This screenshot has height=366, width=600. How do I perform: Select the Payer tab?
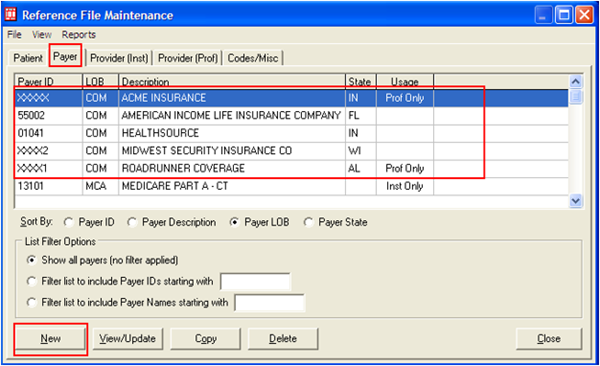click(x=65, y=57)
